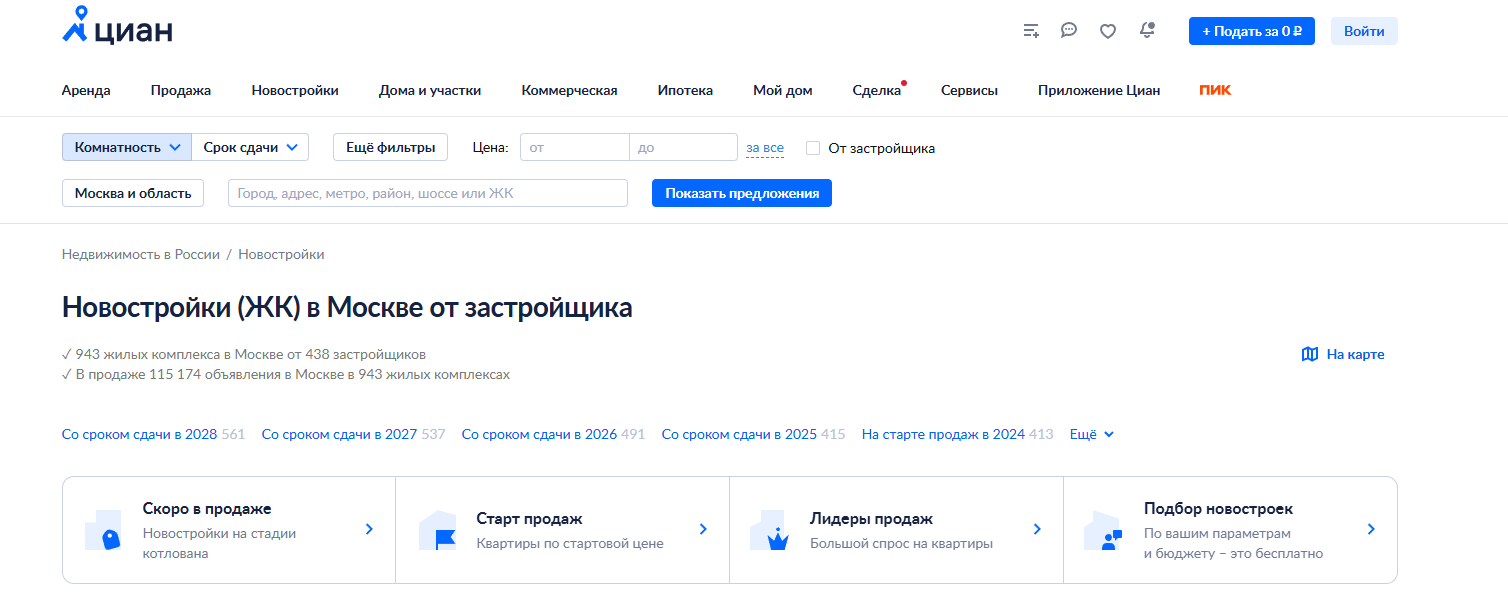The height and width of the screenshot is (603, 1508).
Task: Expand the Ещё quick links dropdown
Action: (x=1092, y=434)
